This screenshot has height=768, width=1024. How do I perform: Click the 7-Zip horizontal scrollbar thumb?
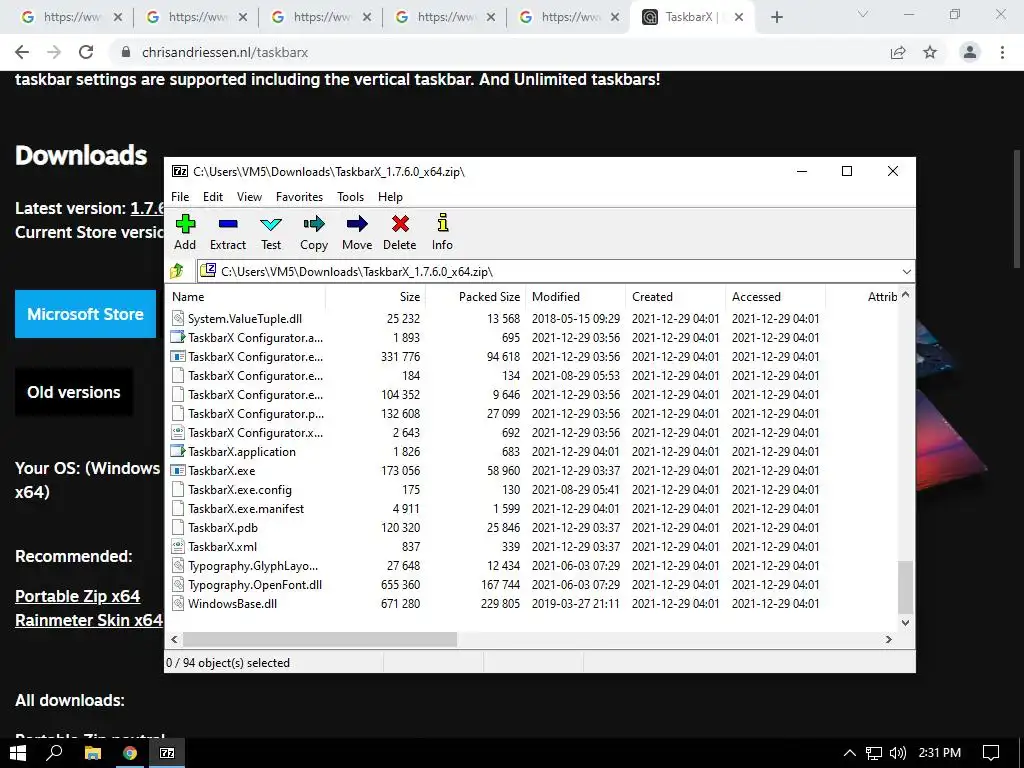coord(320,639)
